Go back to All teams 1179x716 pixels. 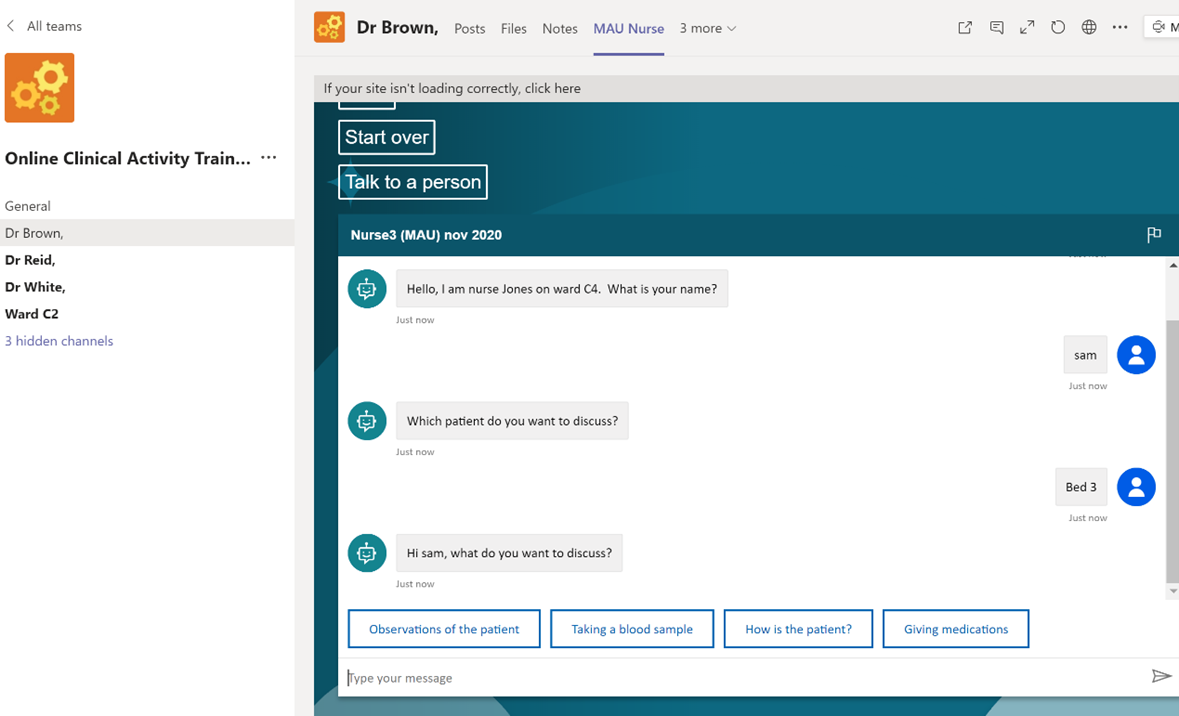(x=44, y=26)
